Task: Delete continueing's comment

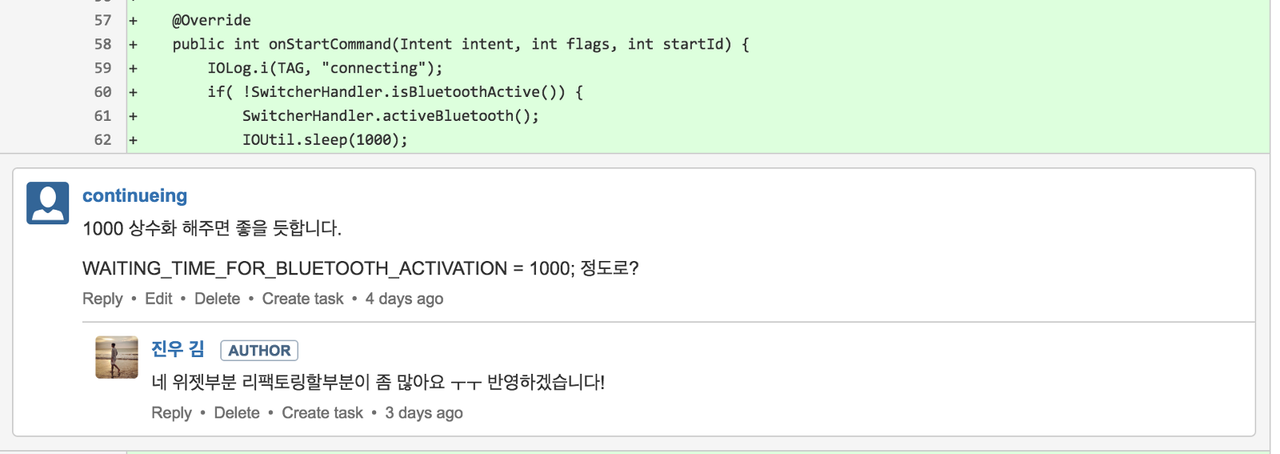Action: pos(217,299)
